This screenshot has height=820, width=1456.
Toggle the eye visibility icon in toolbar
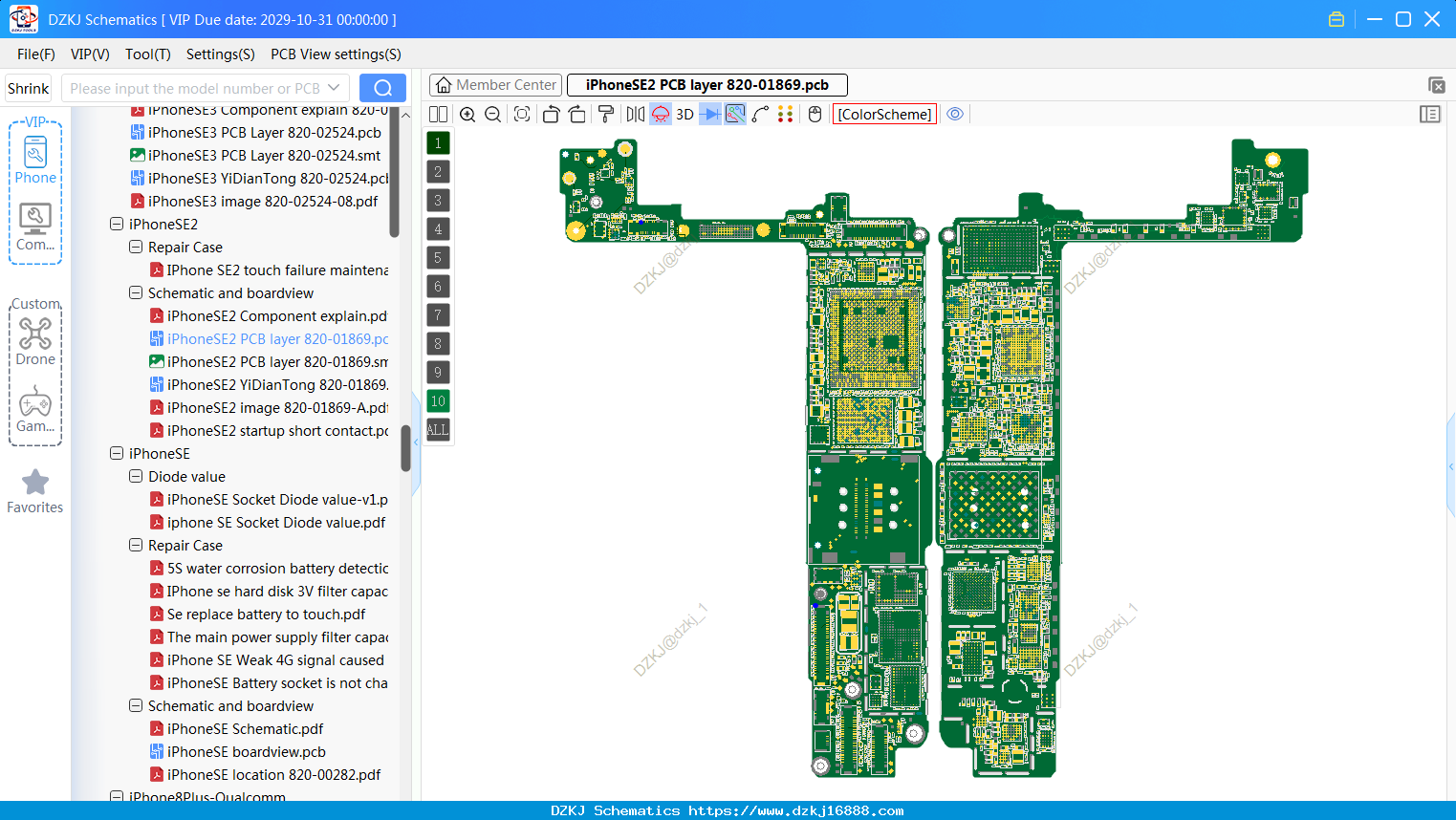point(955,114)
